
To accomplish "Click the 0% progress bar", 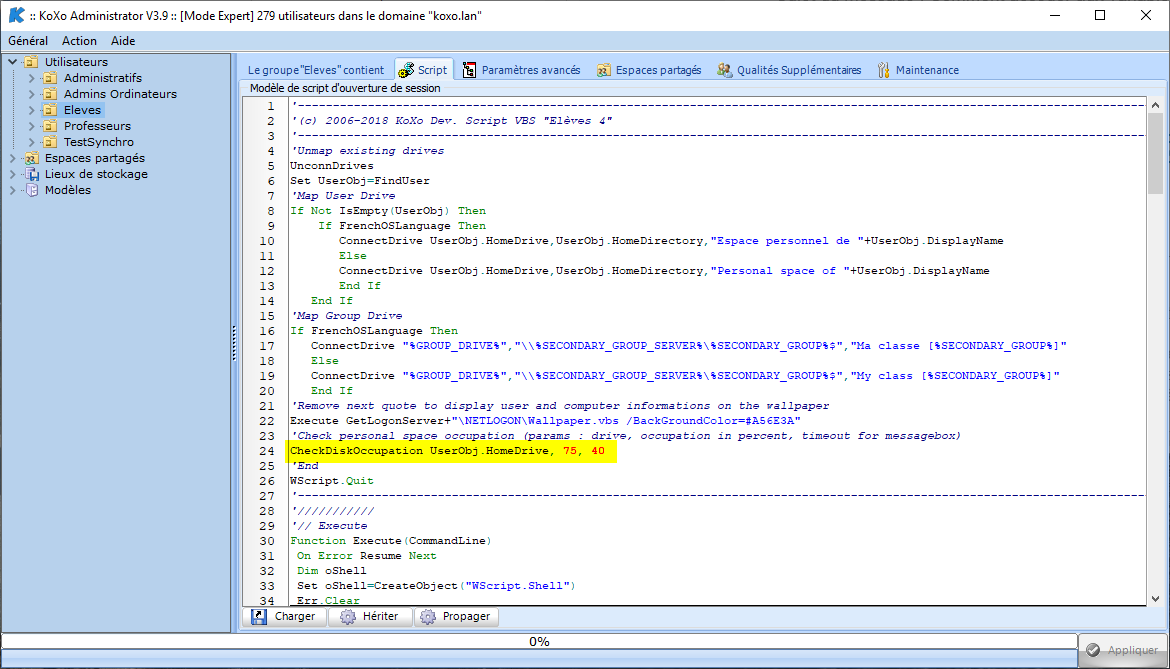I will [x=539, y=641].
